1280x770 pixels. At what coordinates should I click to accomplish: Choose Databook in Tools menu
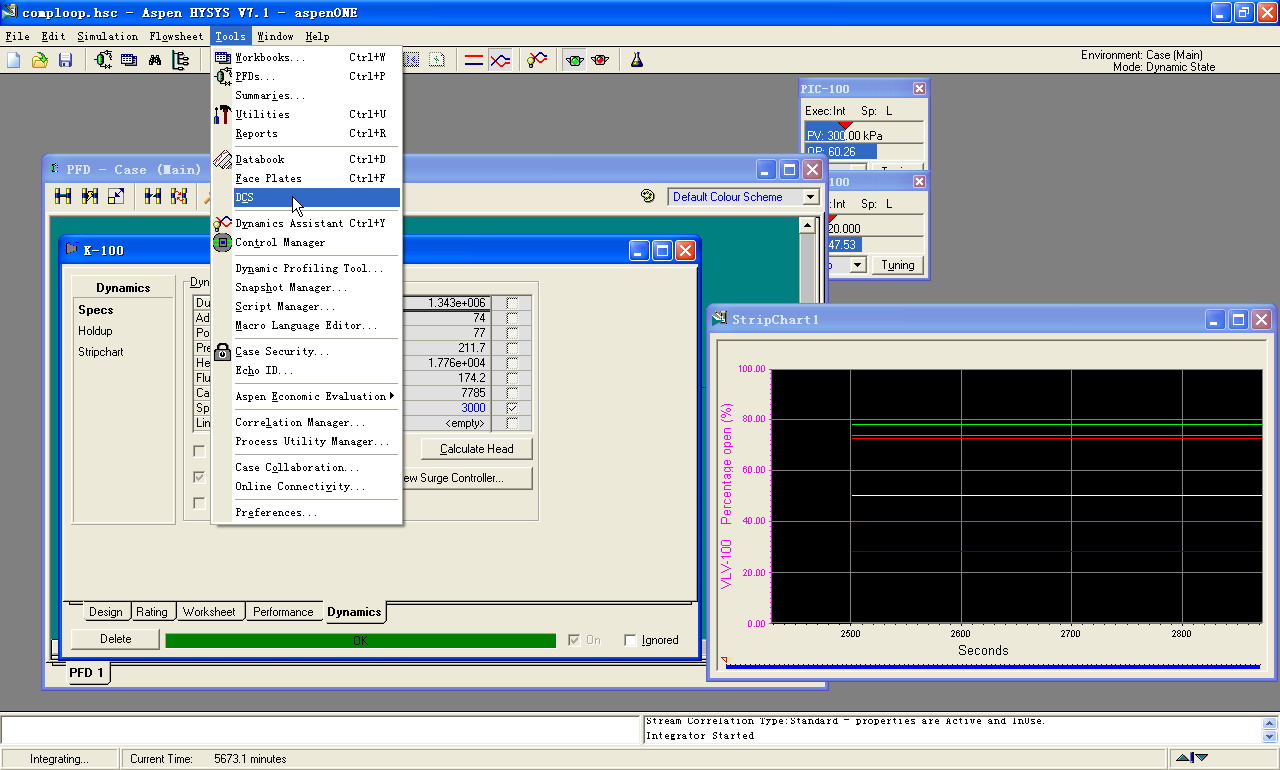[316, 159]
